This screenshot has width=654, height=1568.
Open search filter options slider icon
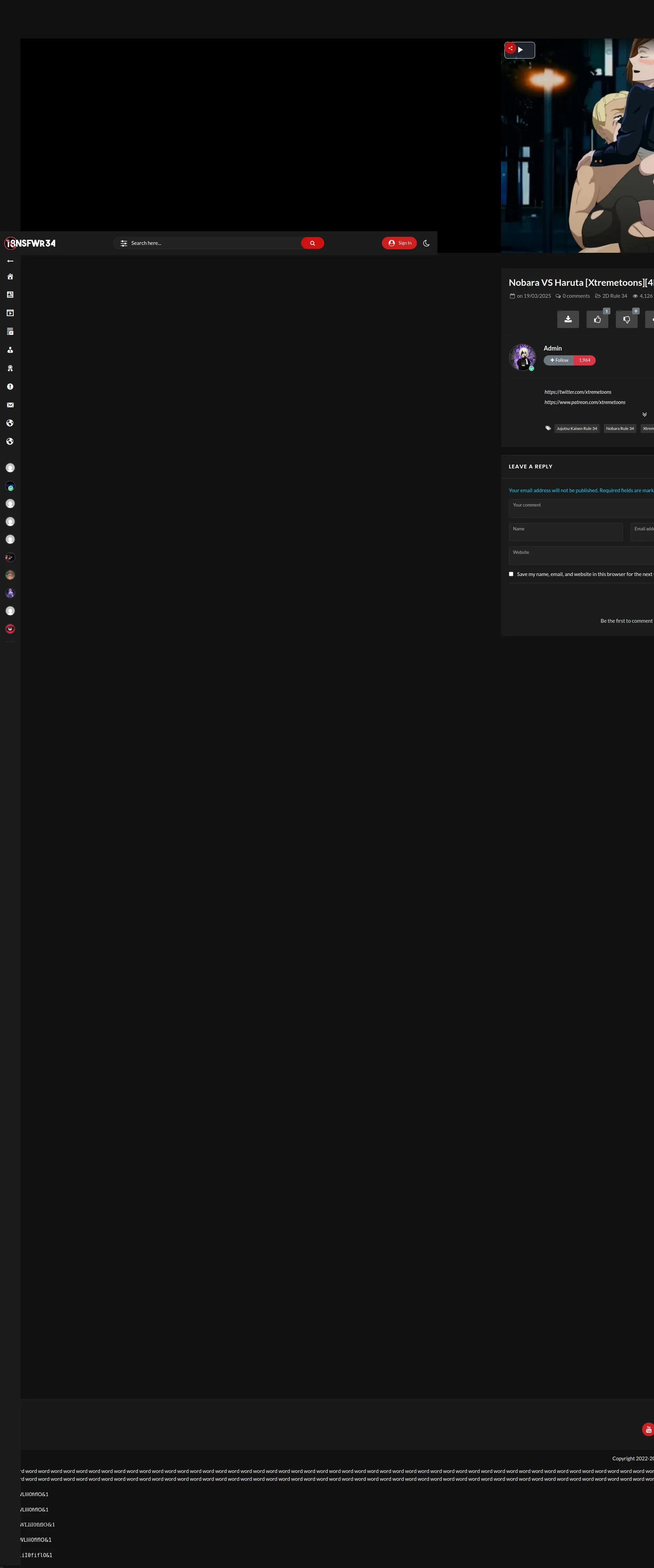[124, 243]
